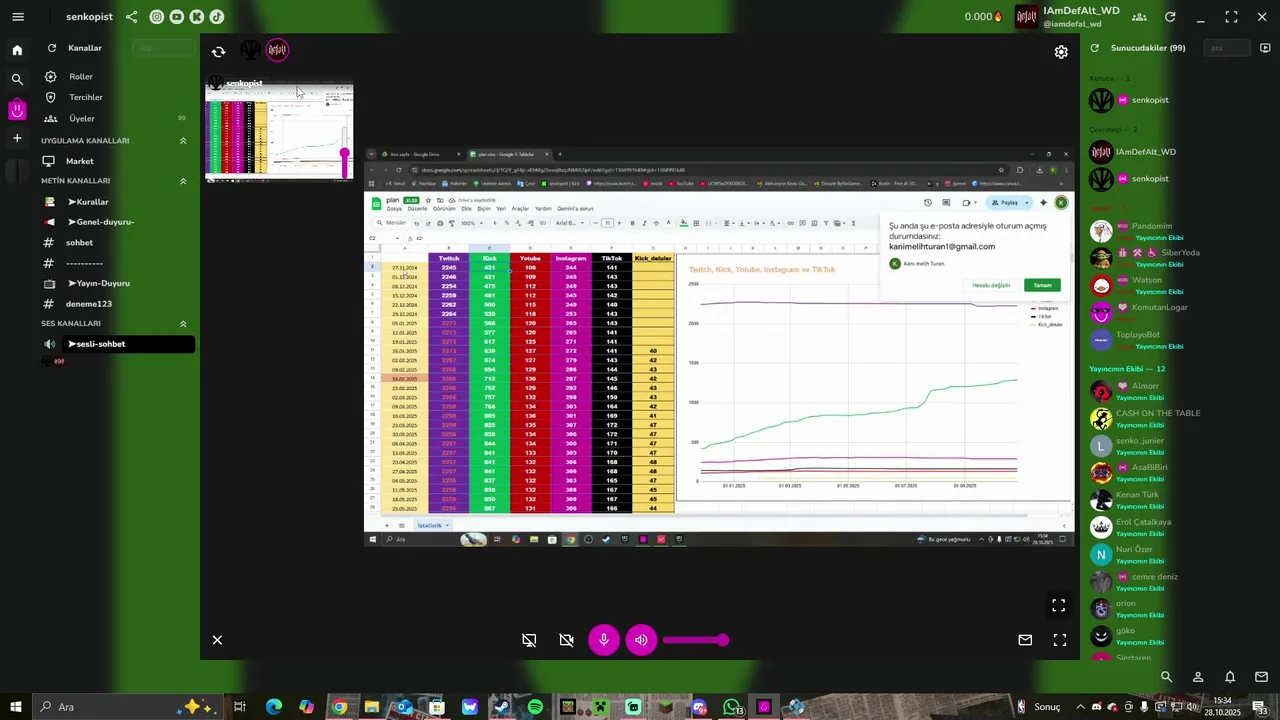
Task: Click Windows Start button
Action: [15, 707]
